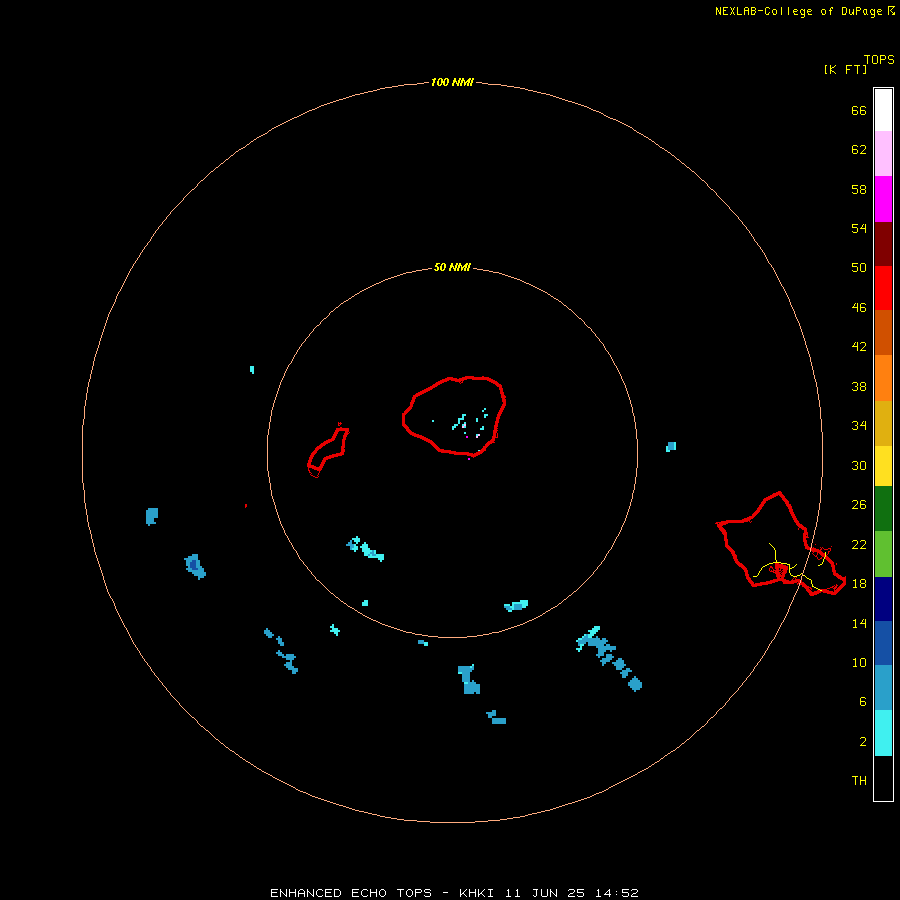This screenshot has height=900, width=900.
Task: Click the legend value '66'
Action: [x=859, y=110]
